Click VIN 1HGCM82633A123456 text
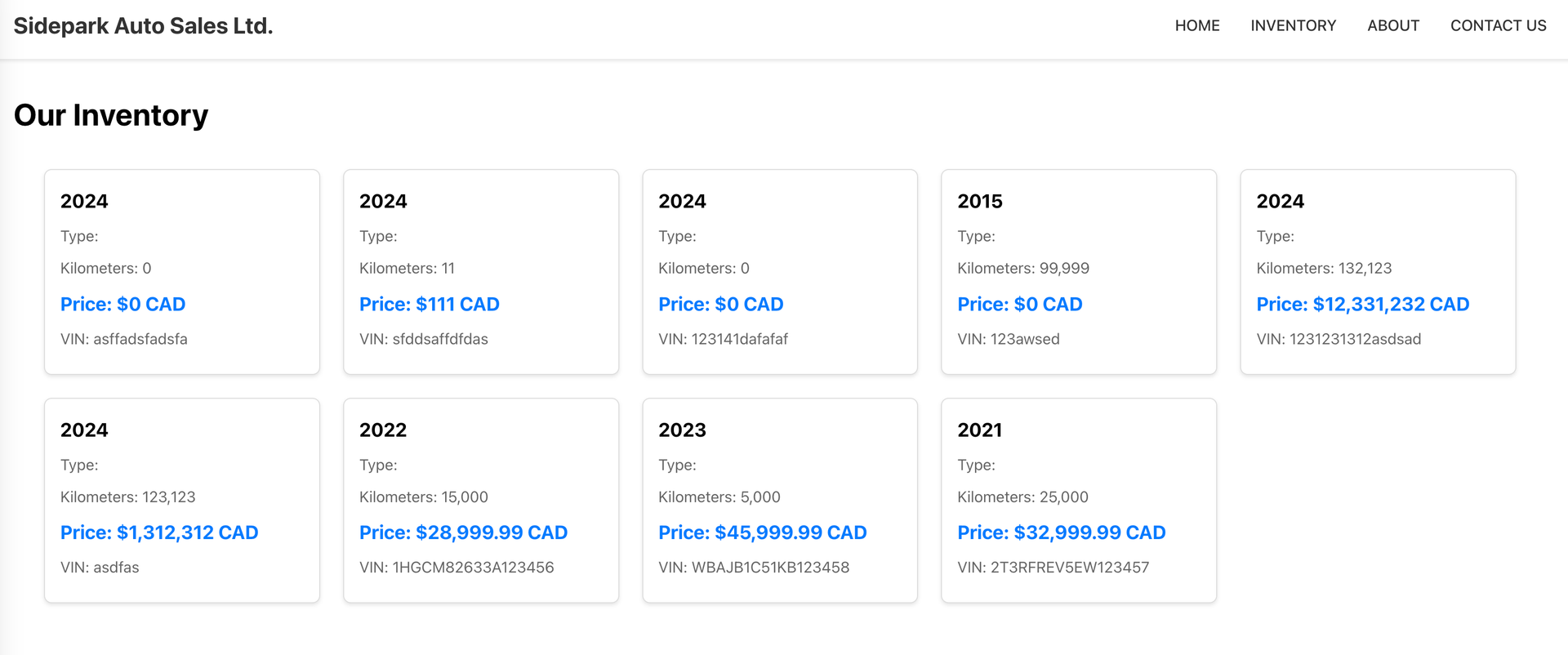 457,568
